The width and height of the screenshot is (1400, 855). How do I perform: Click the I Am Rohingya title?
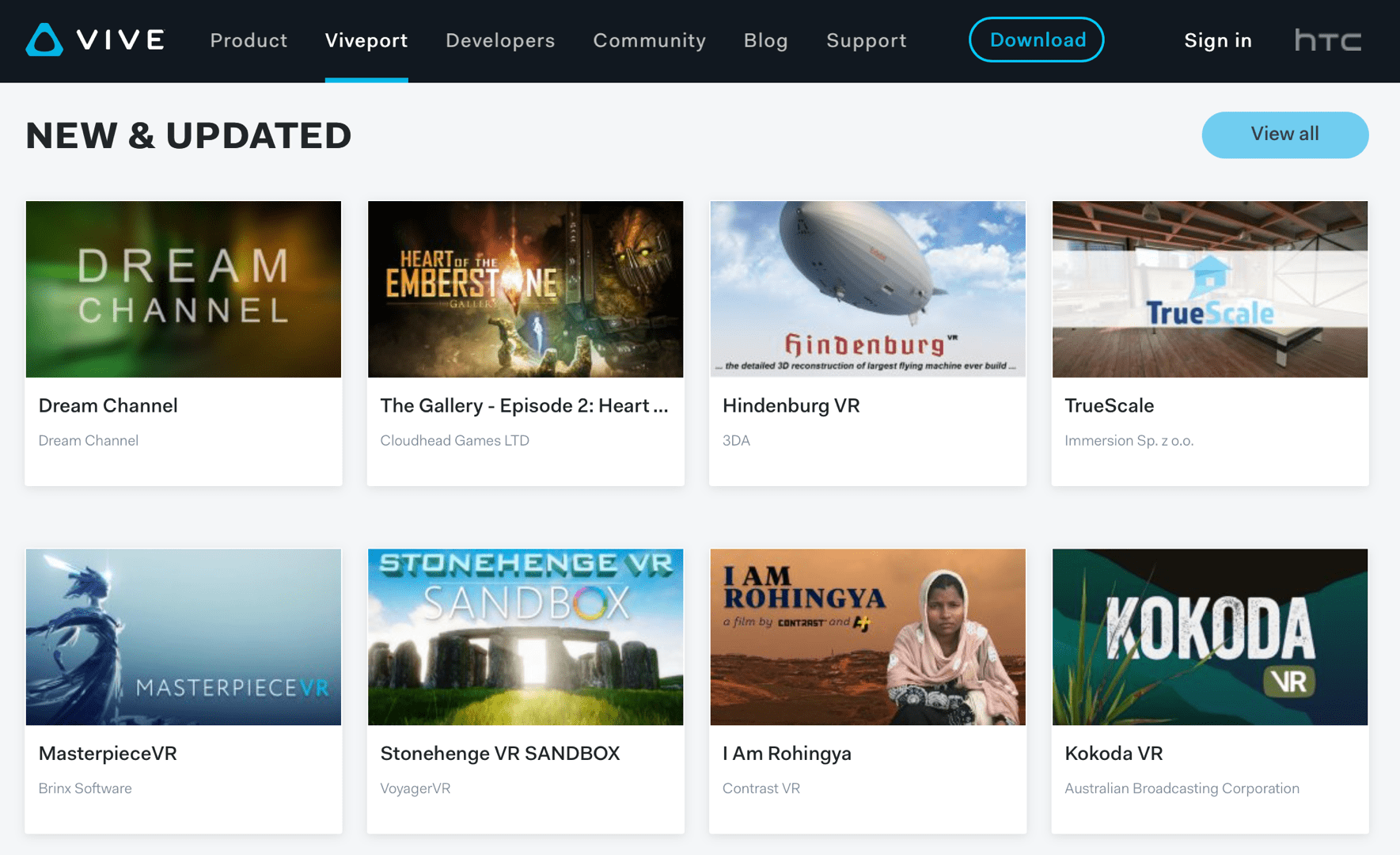787,753
